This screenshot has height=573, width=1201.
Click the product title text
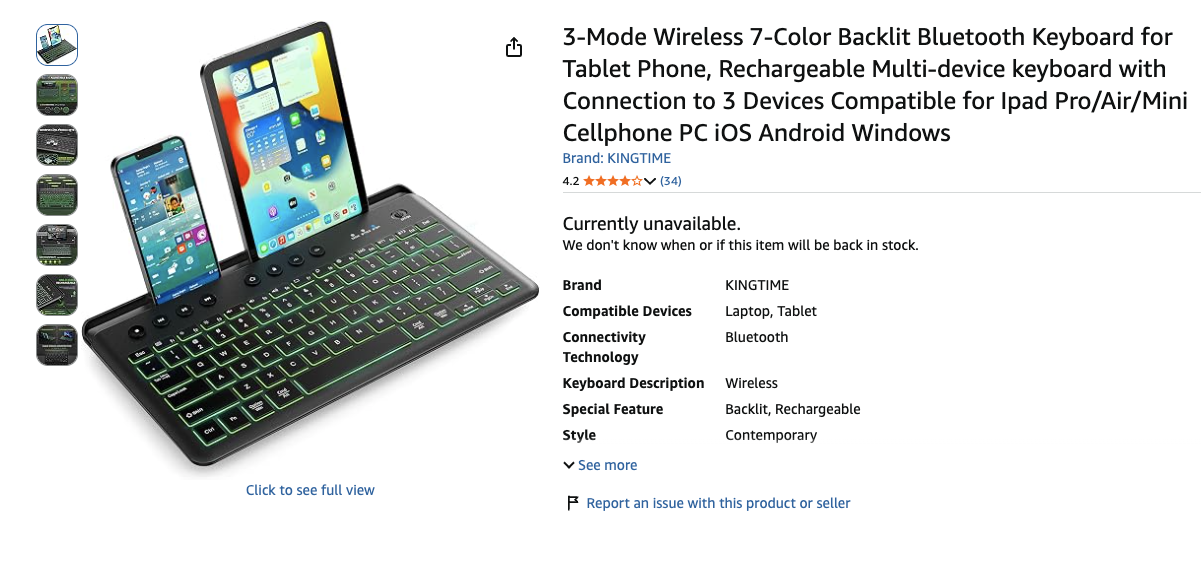point(868,85)
